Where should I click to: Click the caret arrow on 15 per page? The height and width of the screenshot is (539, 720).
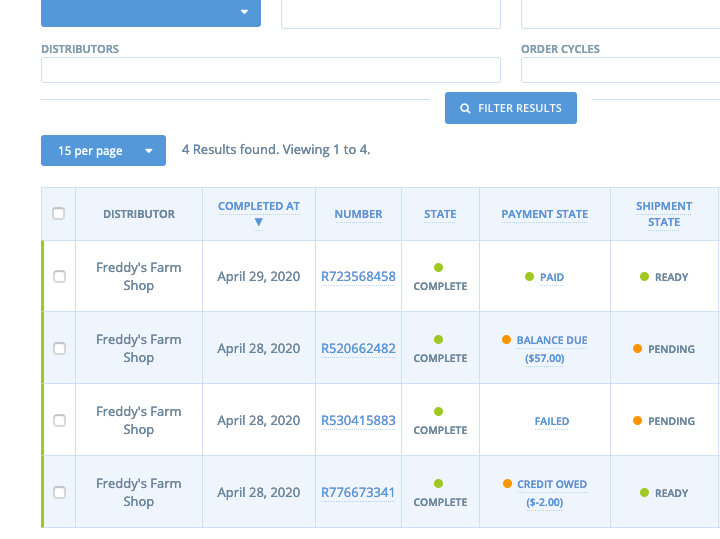click(x=149, y=151)
